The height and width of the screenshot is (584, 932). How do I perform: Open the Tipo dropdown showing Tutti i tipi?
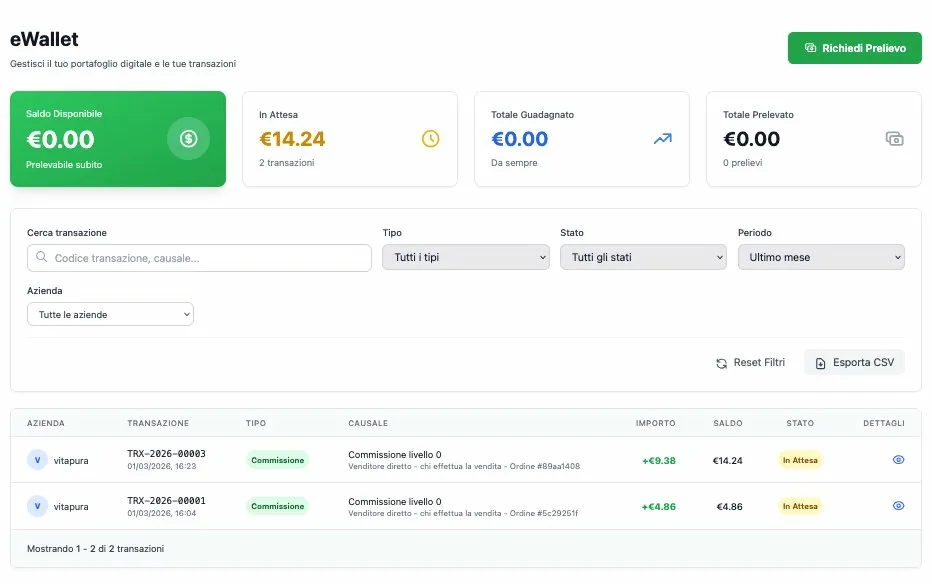click(x=465, y=257)
